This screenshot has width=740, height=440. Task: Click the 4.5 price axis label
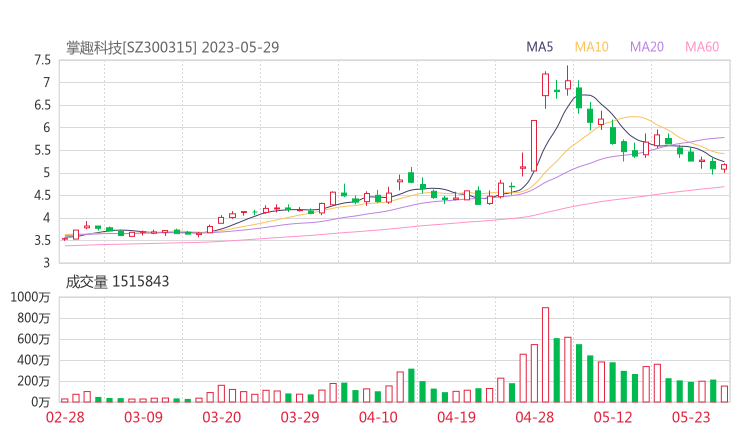click(42, 195)
